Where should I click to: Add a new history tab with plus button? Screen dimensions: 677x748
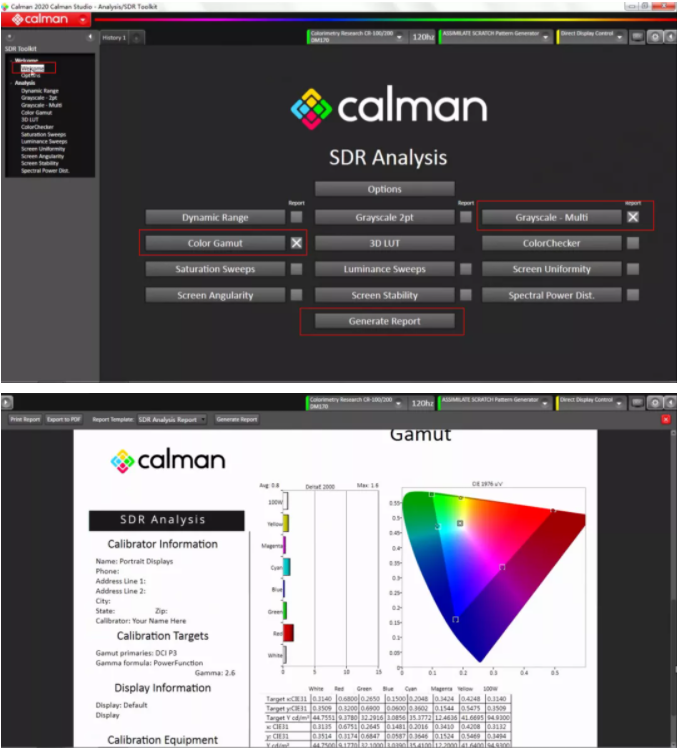[136, 38]
